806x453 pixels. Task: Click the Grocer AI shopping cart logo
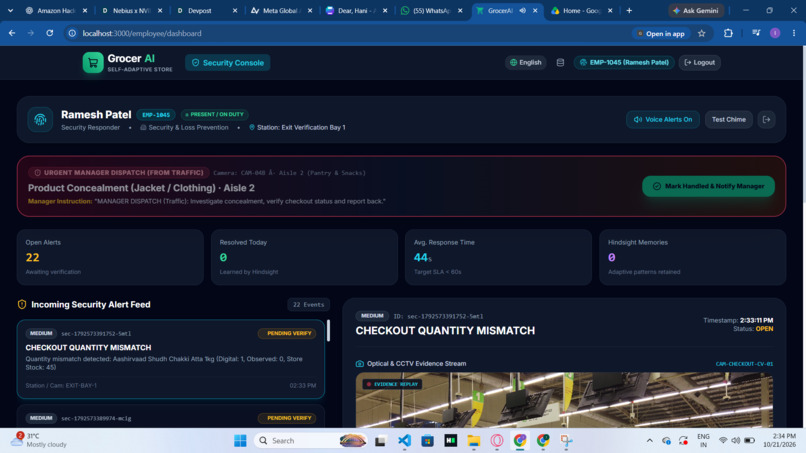pyautogui.click(x=93, y=63)
